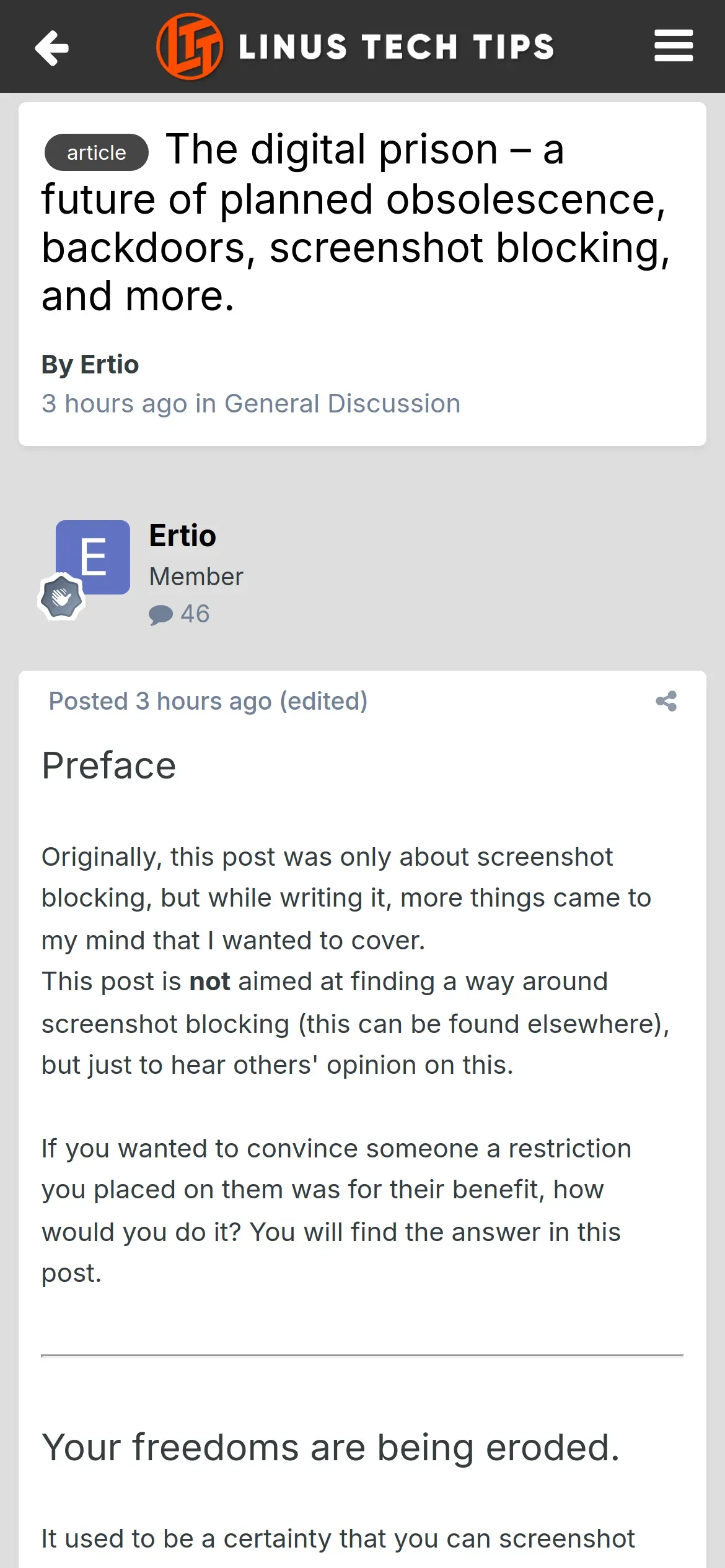Screen dimensions: 725x1568
Task: Open the General Discussion forum link
Action: tap(342, 404)
